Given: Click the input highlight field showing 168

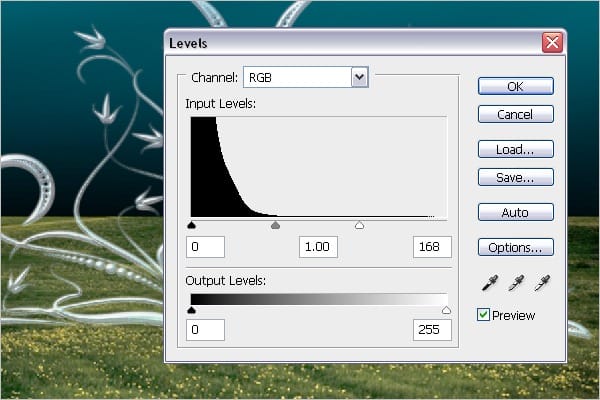Looking at the screenshot, I should [x=432, y=247].
